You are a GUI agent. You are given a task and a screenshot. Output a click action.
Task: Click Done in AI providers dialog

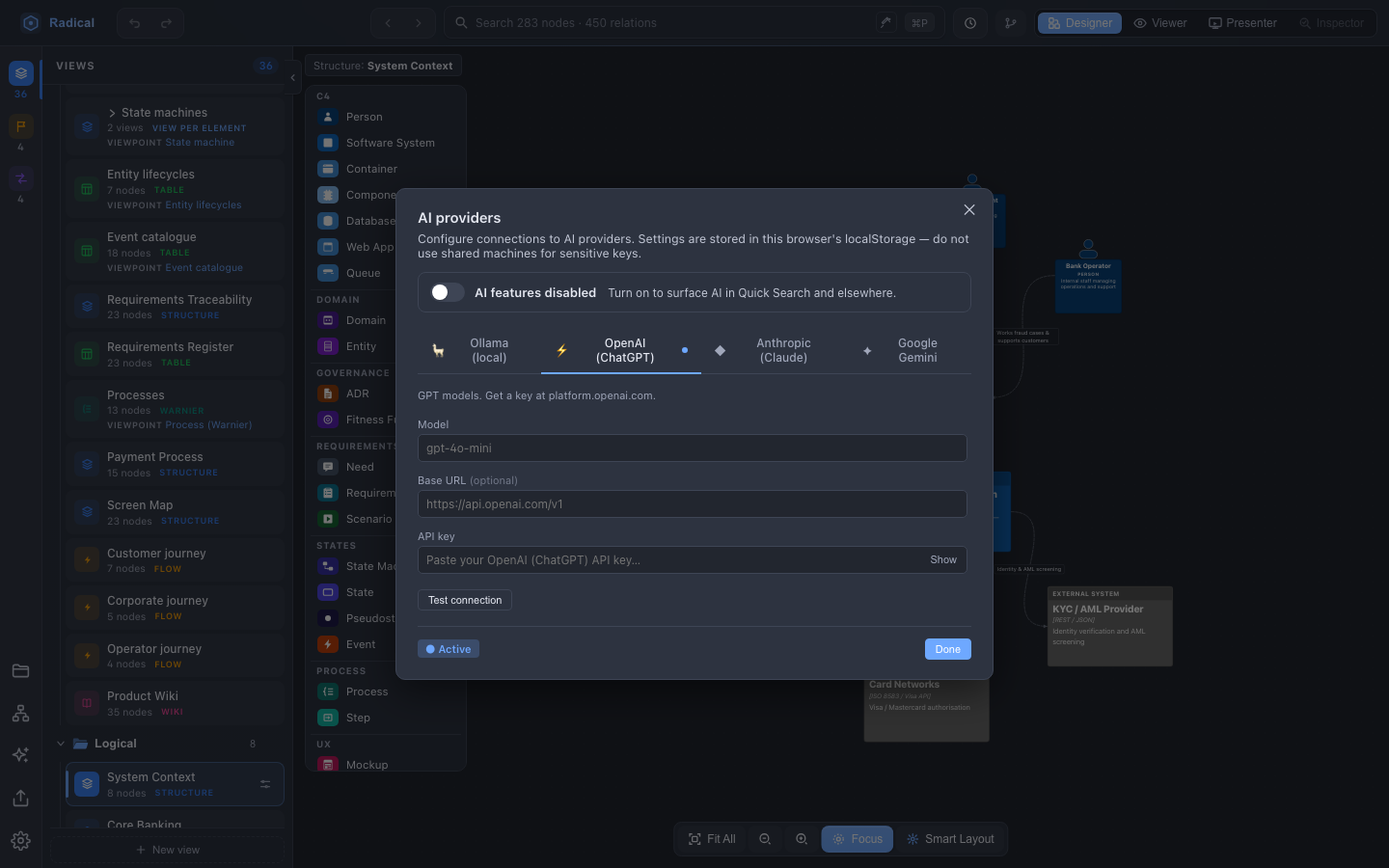tap(948, 649)
